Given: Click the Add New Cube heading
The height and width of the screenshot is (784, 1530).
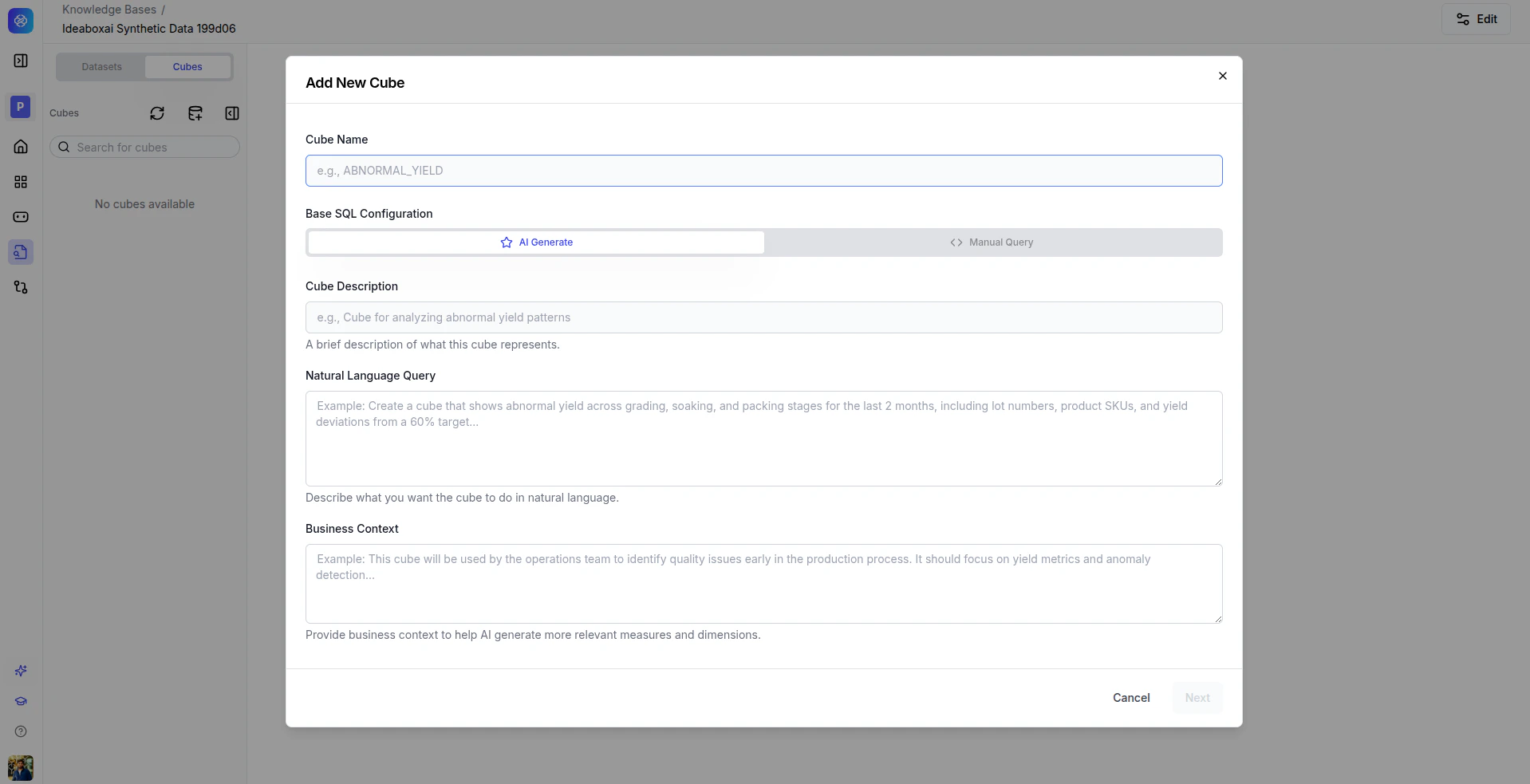Looking at the screenshot, I should (x=355, y=83).
